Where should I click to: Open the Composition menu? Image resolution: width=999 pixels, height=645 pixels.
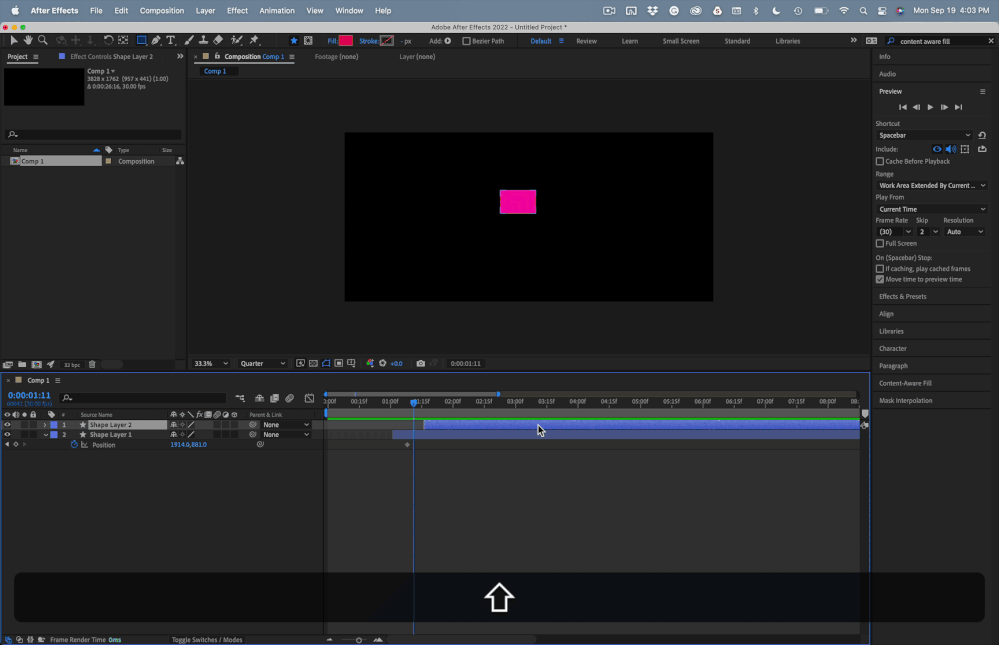click(162, 10)
